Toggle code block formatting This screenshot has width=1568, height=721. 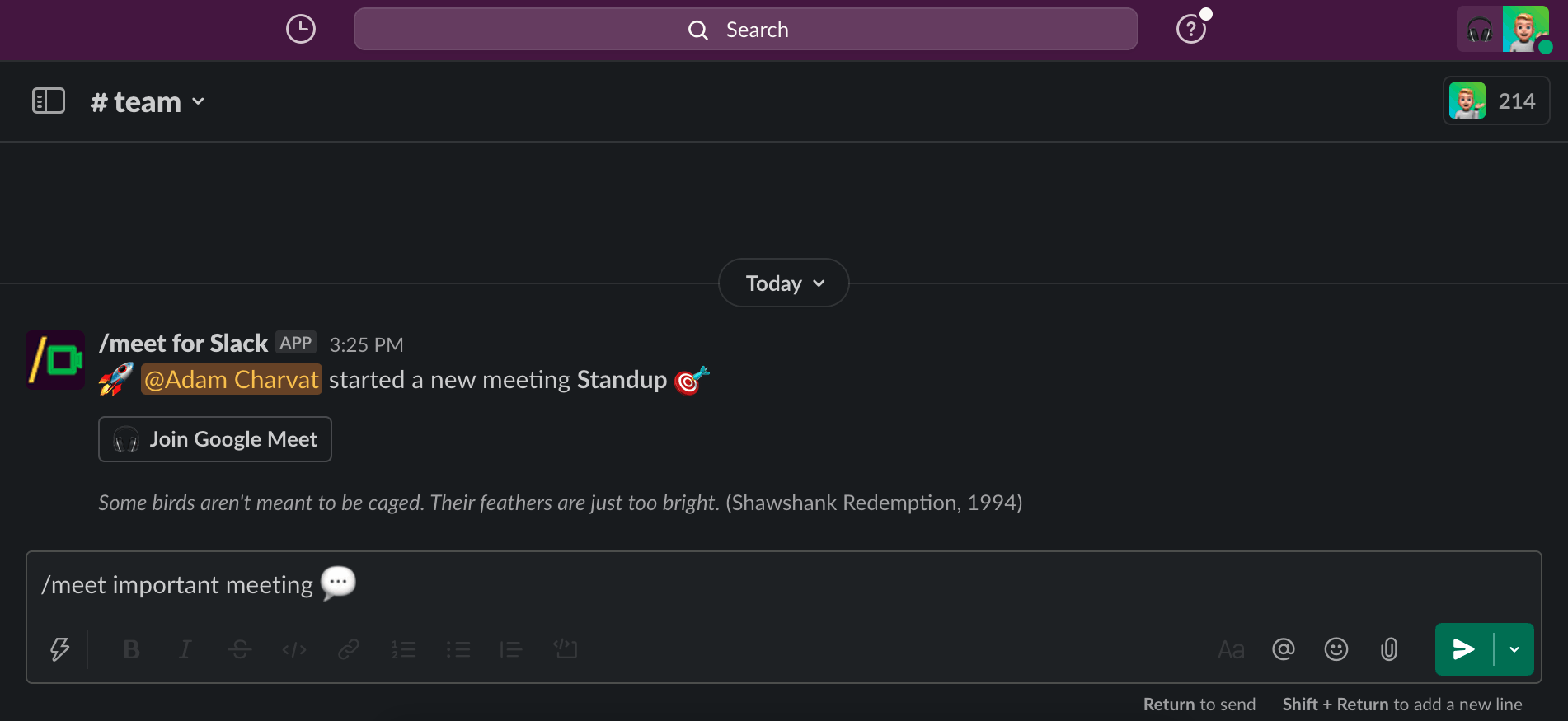point(566,649)
